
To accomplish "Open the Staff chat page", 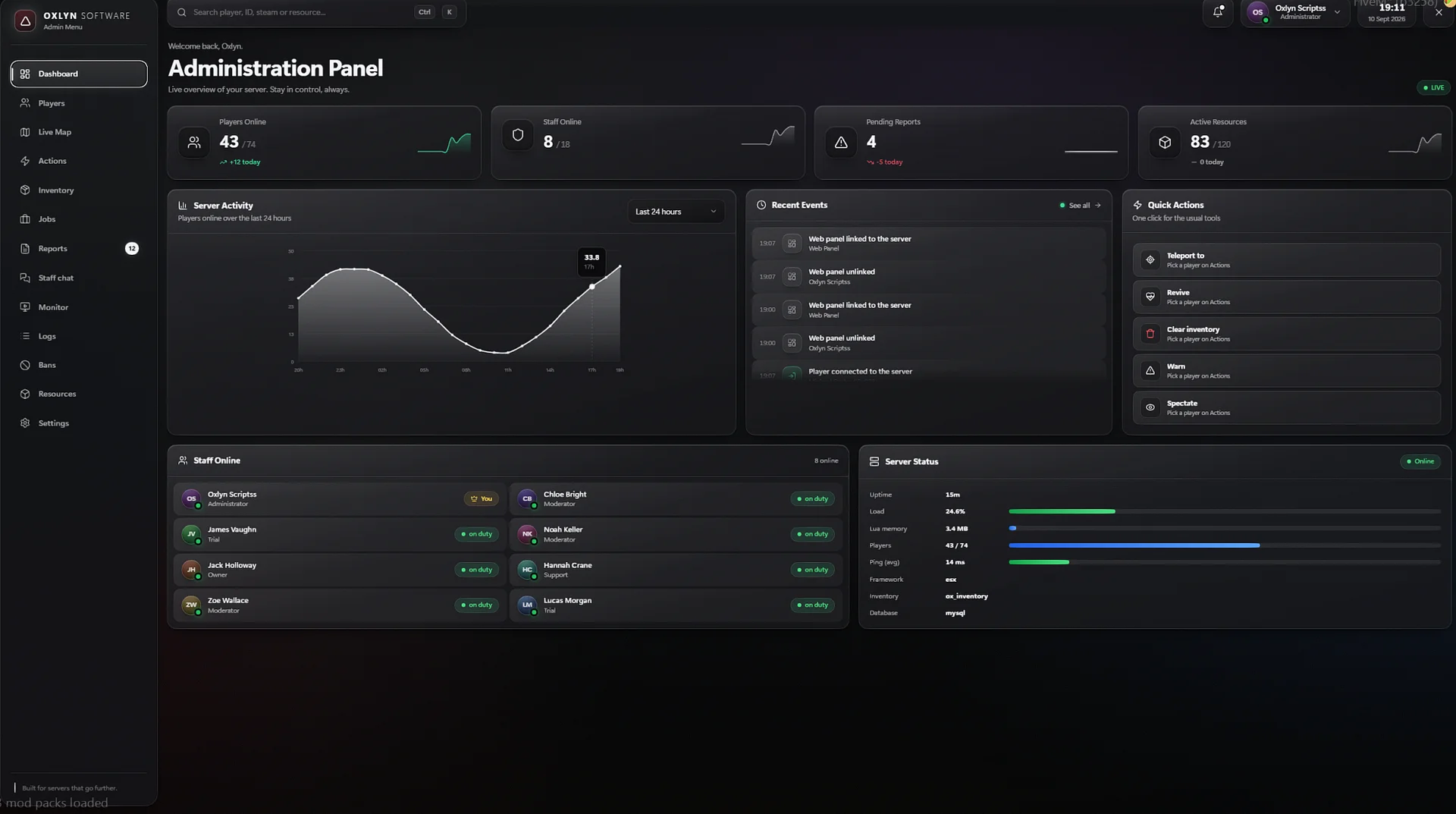I will click(79, 278).
